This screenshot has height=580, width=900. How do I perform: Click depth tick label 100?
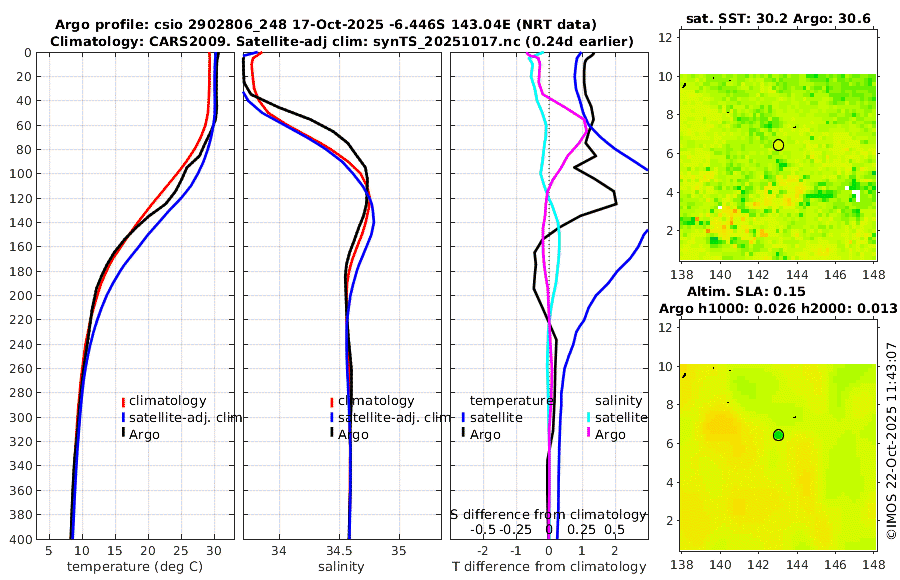pyautogui.click(x=21, y=174)
